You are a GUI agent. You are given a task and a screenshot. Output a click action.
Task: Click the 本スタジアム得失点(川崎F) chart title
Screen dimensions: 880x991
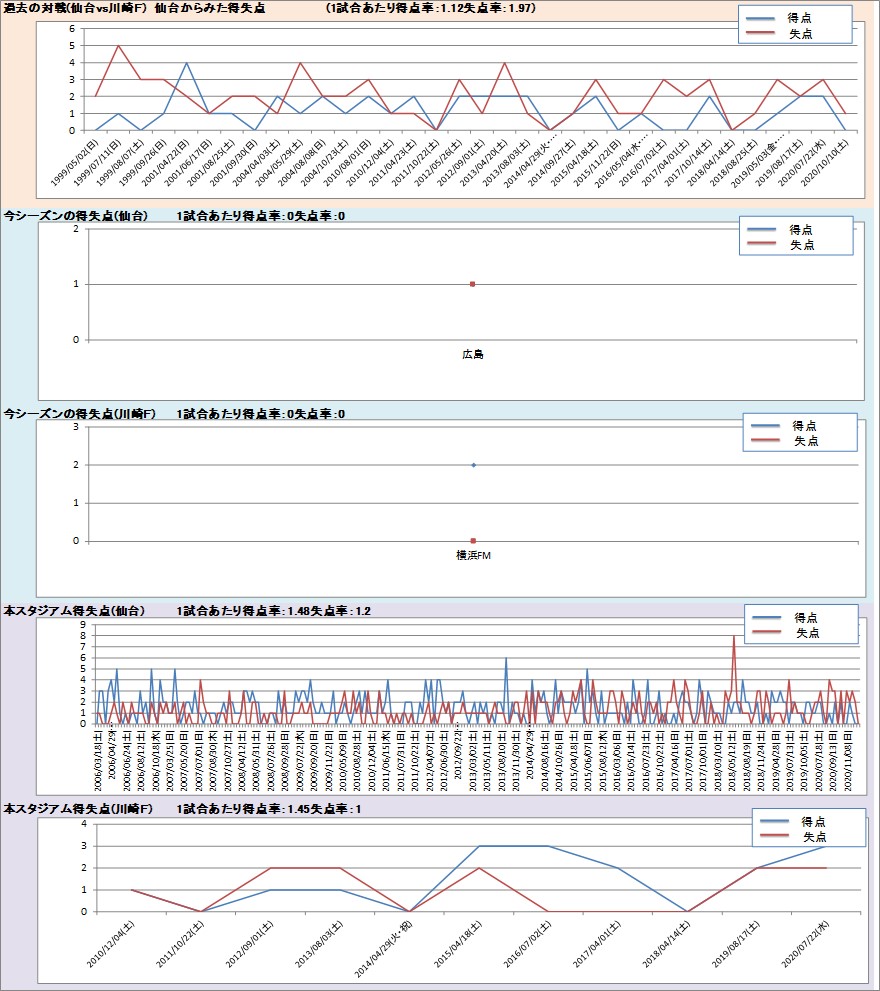pyautogui.click(x=79, y=807)
